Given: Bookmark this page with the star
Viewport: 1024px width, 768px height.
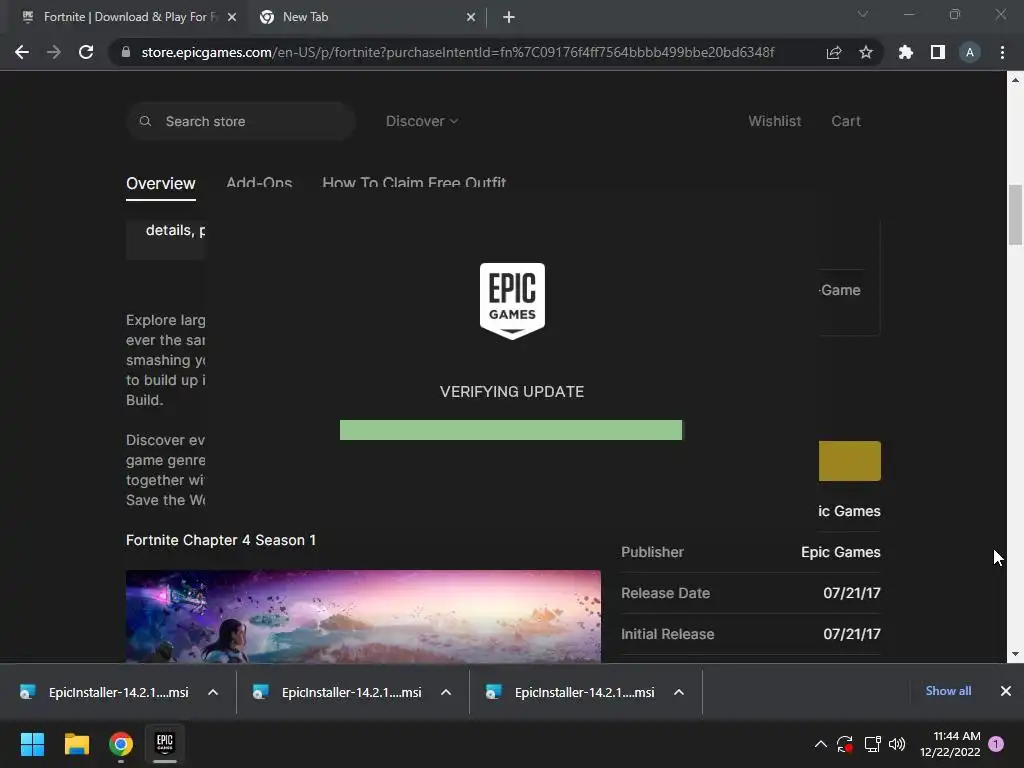Looking at the screenshot, I should [866, 52].
